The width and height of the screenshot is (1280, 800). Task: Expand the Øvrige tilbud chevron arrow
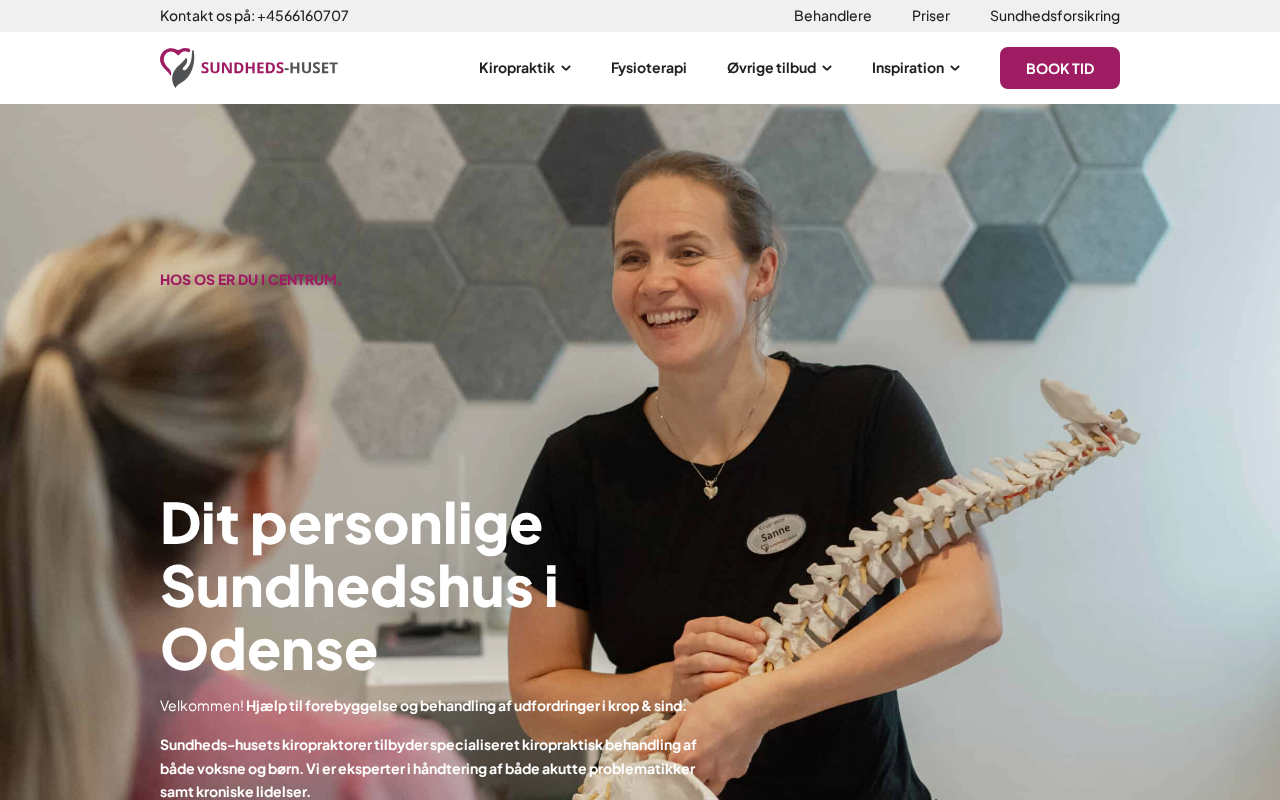(x=827, y=68)
